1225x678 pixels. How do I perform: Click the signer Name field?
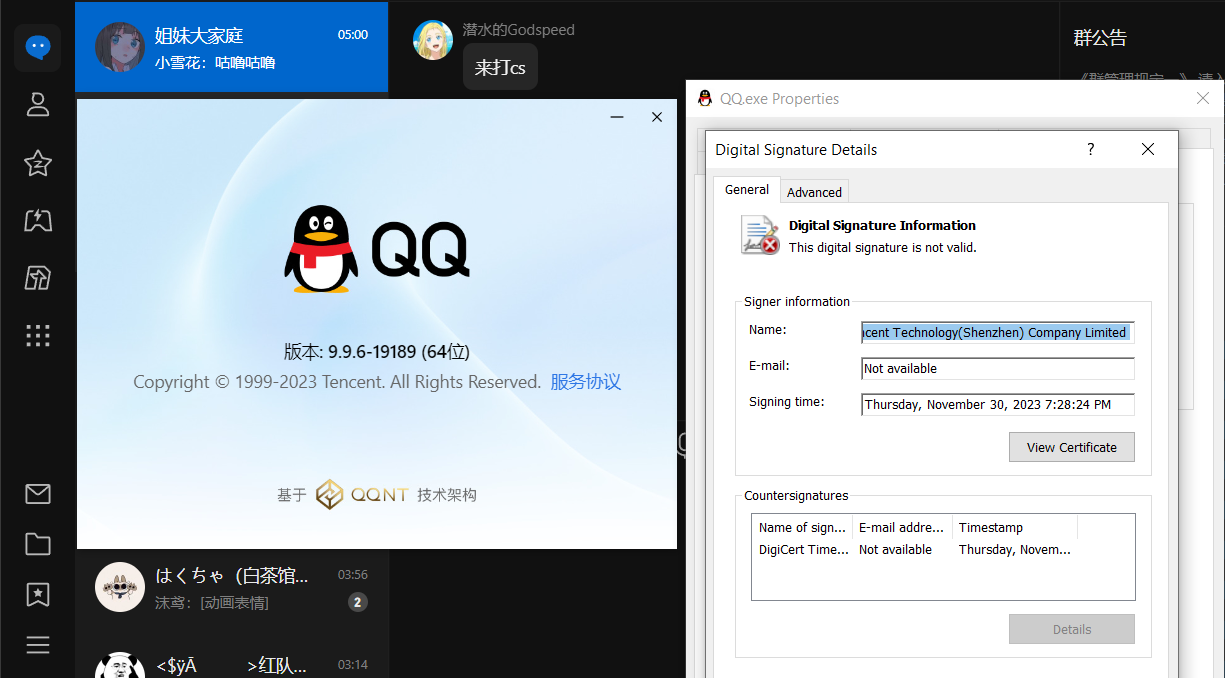tap(998, 333)
